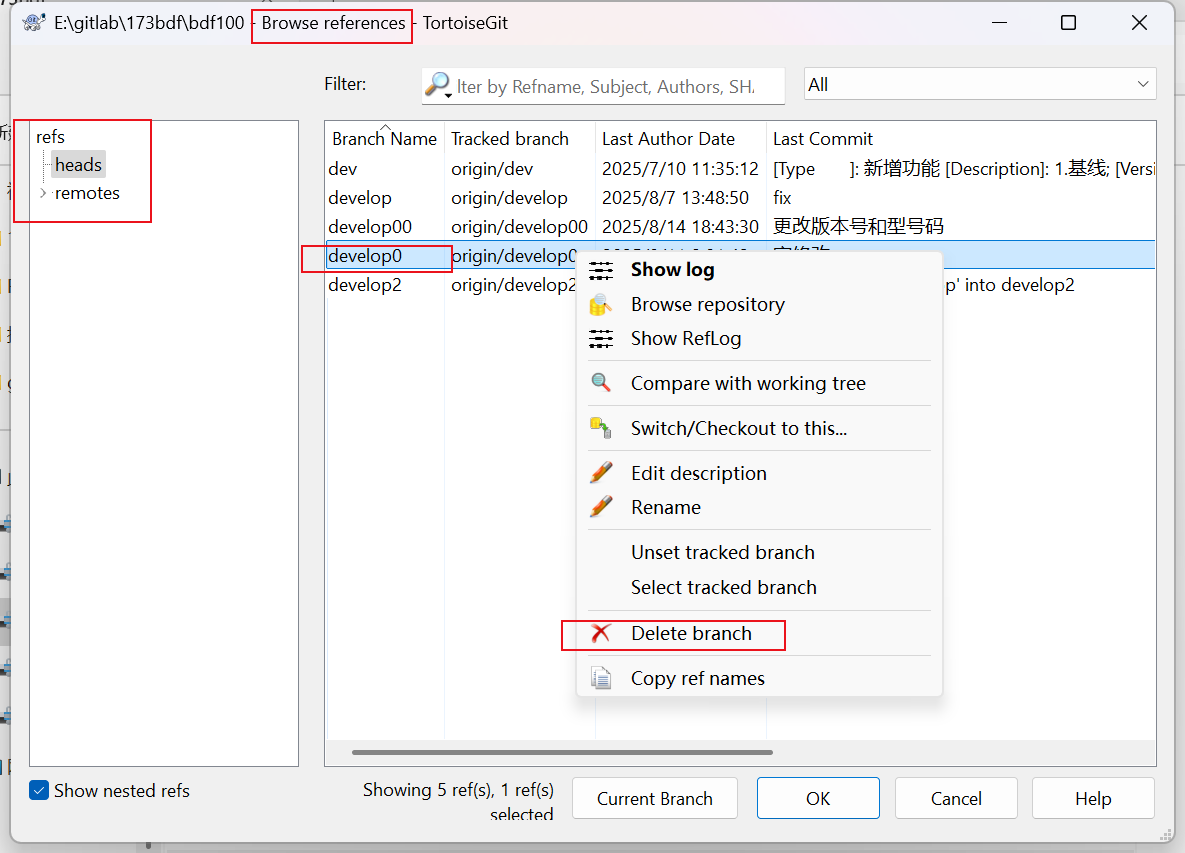Click the Switch/Checkout to this icon
The height and width of the screenshot is (853, 1185).
tap(601, 427)
